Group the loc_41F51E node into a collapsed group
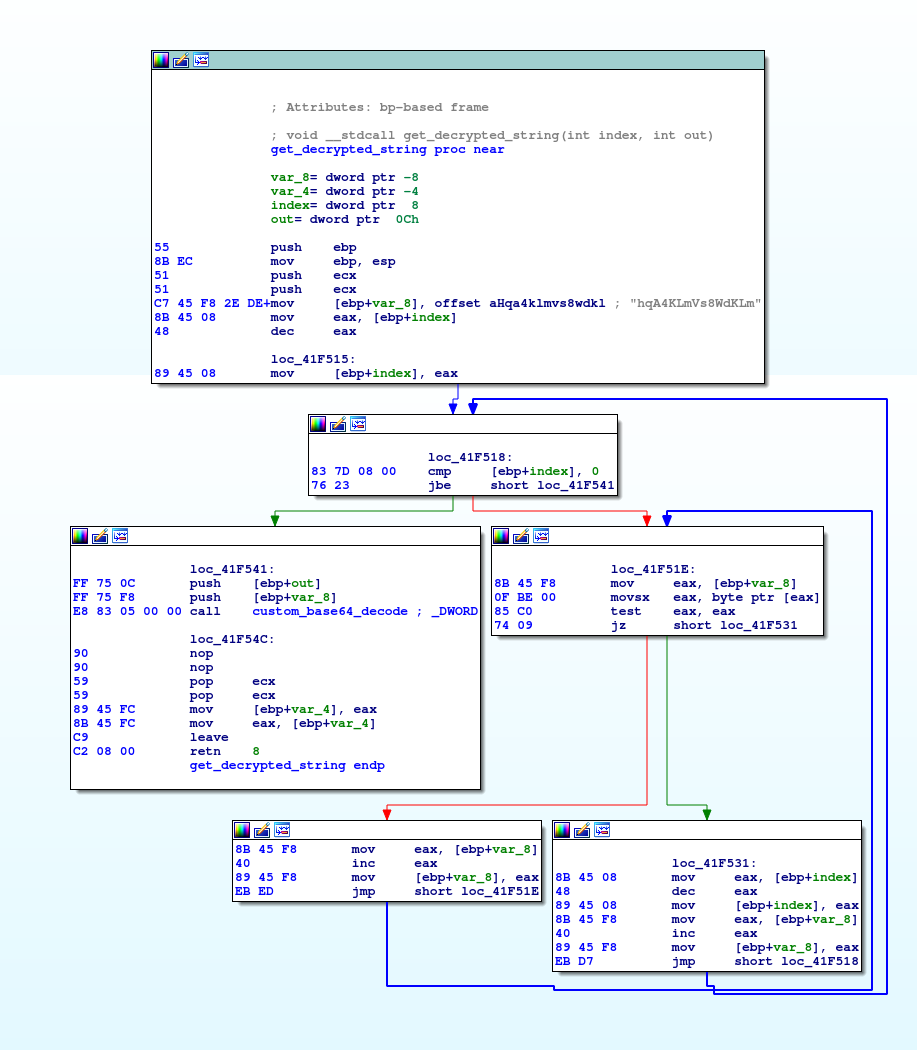This screenshot has width=917, height=1050. point(540,536)
